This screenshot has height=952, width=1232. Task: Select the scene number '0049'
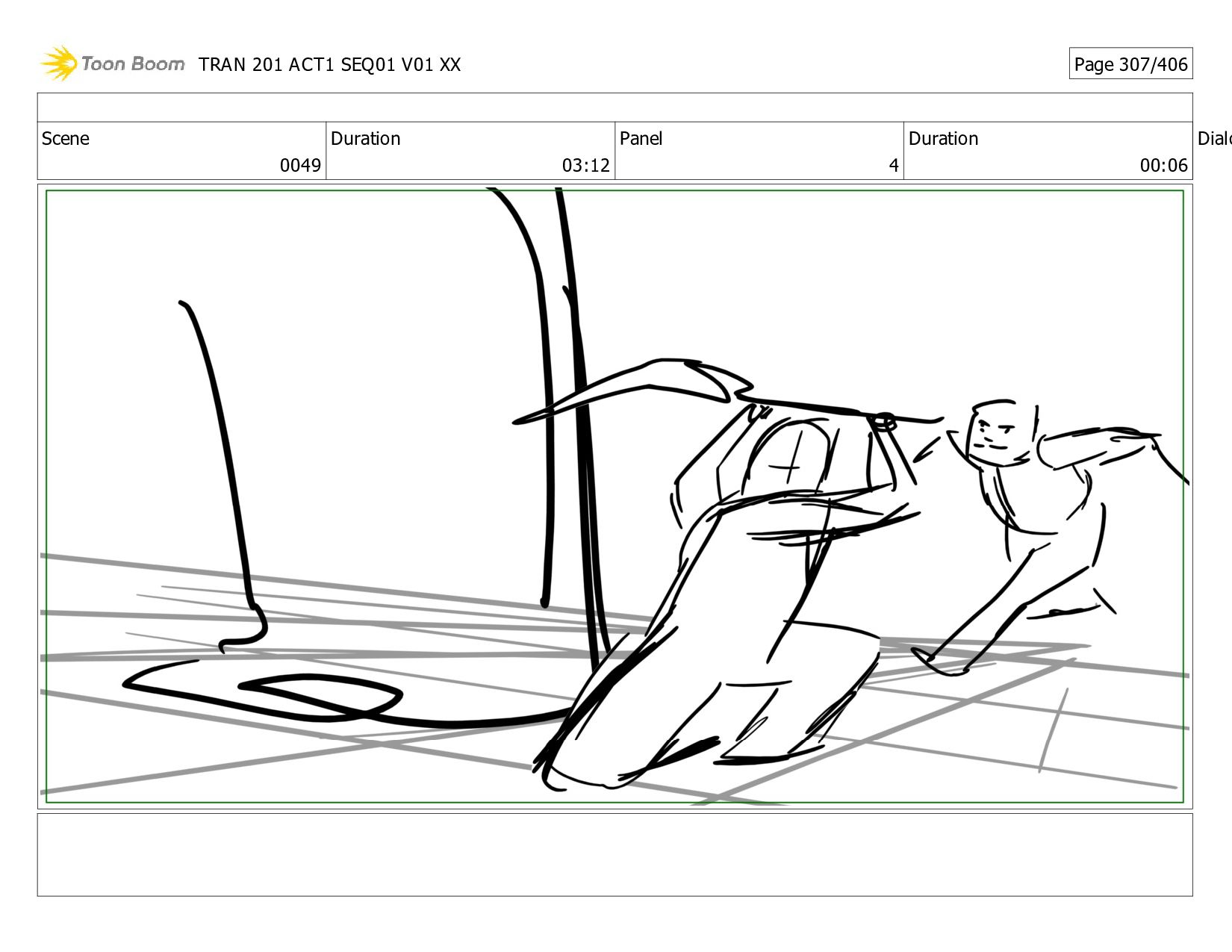coord(300,166)
